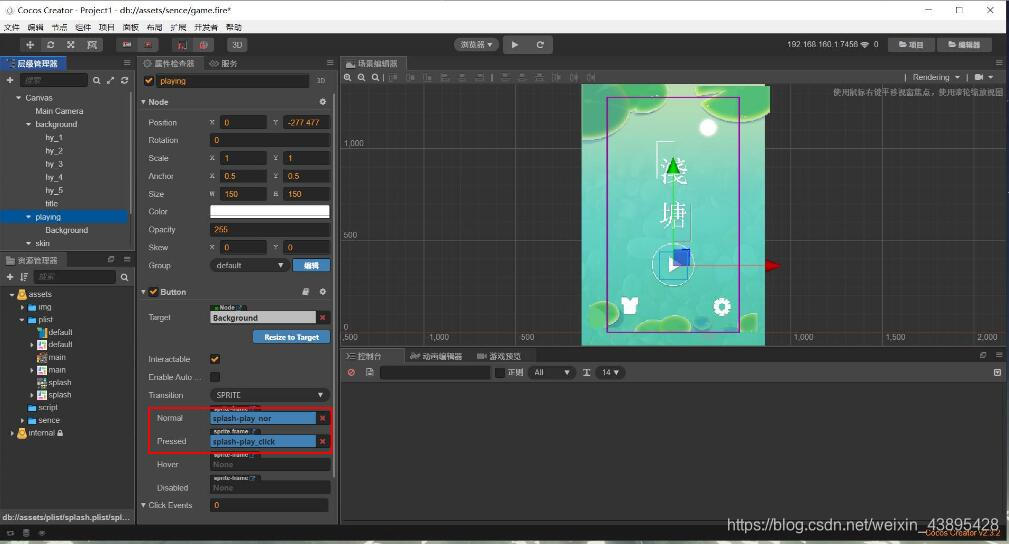1009x544 pixels.
Task: Expand the skin node
Action: click(x=28, y=243)
